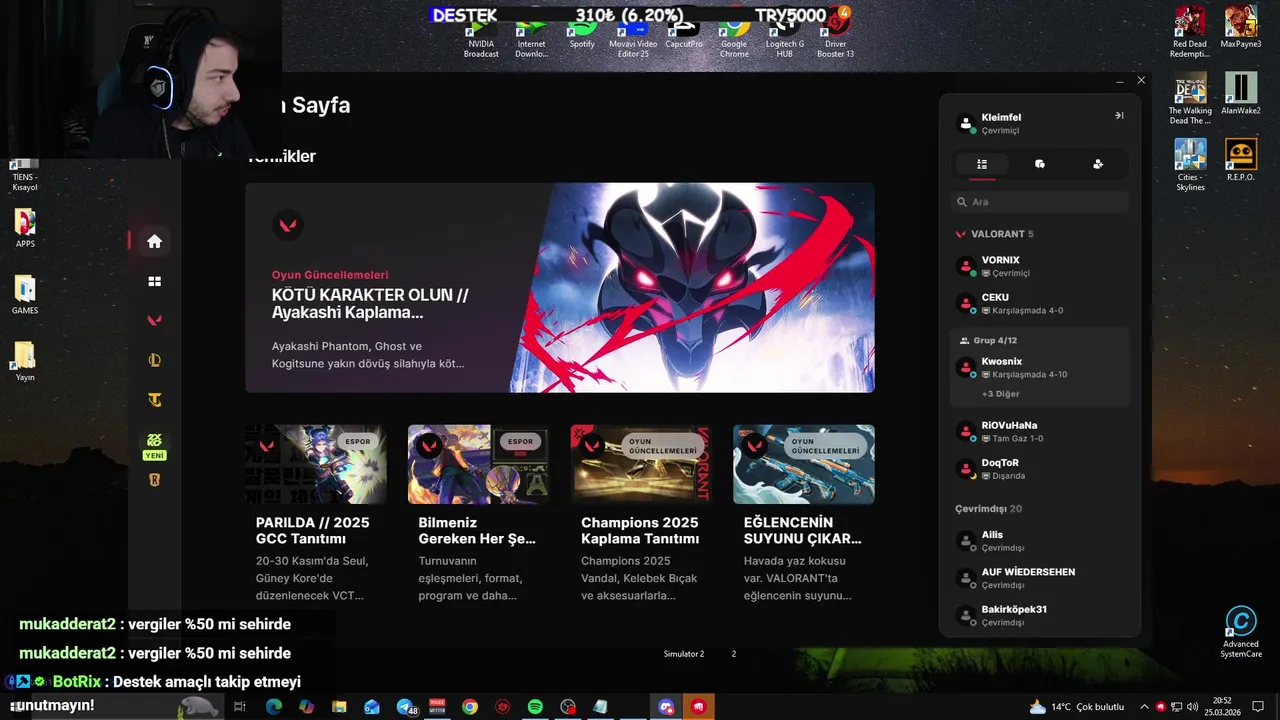The height and width of the screenshot is (720, 1280).
Task: Collapse the Çevrimdışı 20 group
Action: 988,509
